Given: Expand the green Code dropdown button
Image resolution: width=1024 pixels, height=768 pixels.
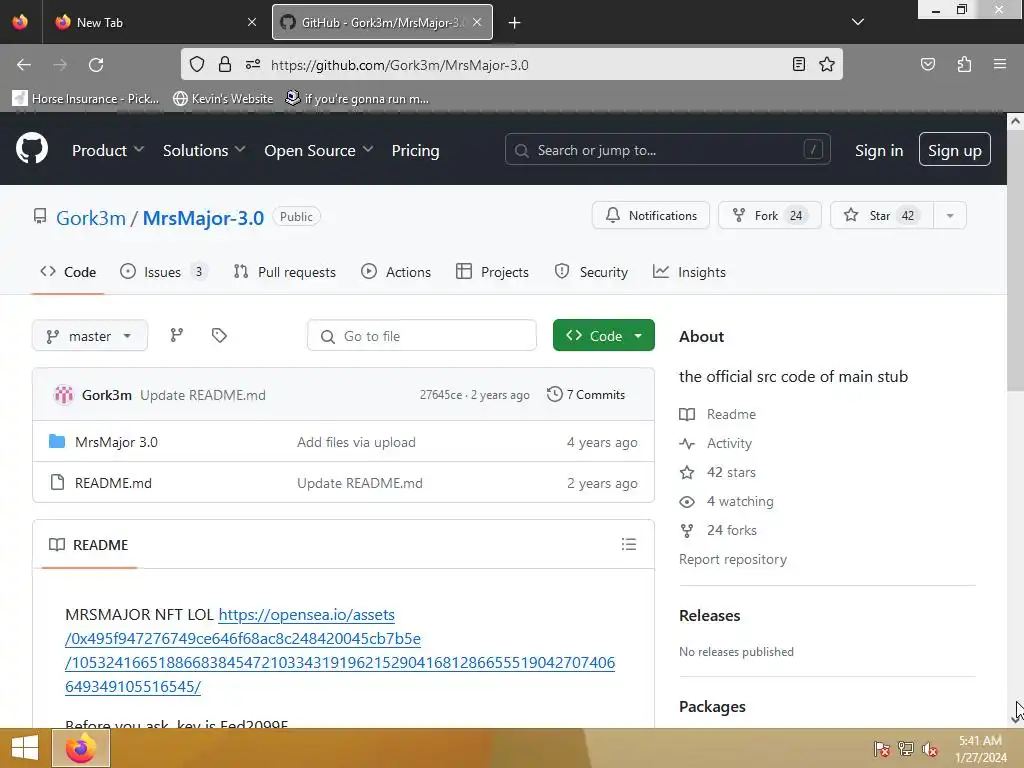Looking at the screenshot, I should coord(603,335).
